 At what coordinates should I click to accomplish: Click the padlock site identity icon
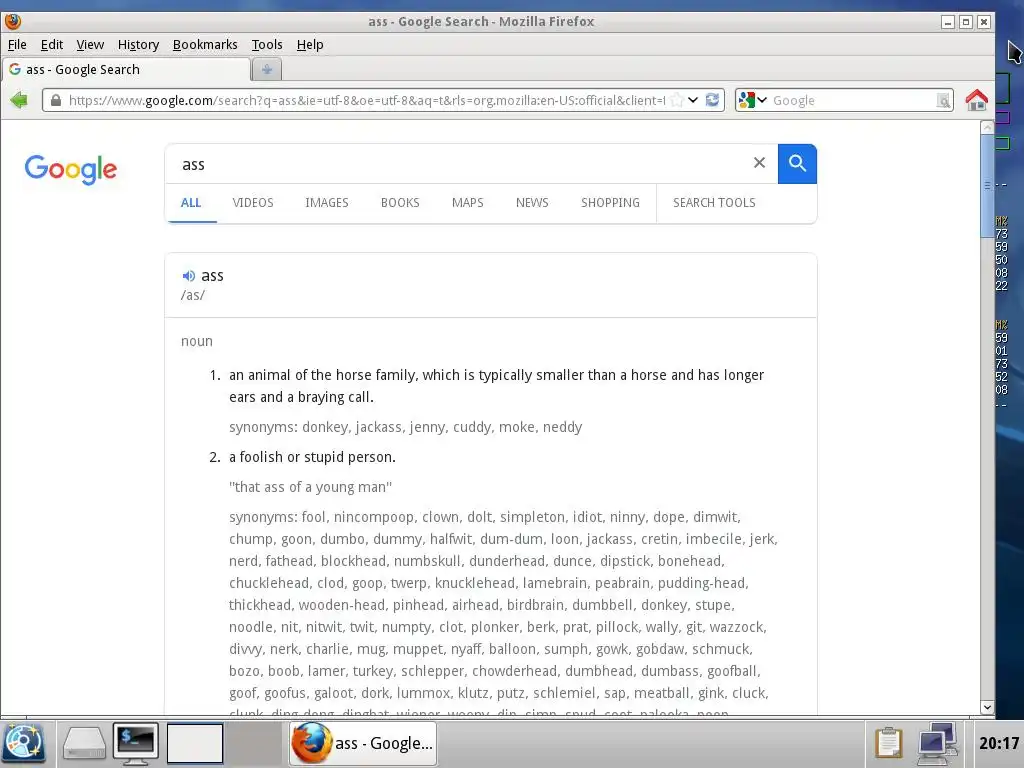(56, 100)
